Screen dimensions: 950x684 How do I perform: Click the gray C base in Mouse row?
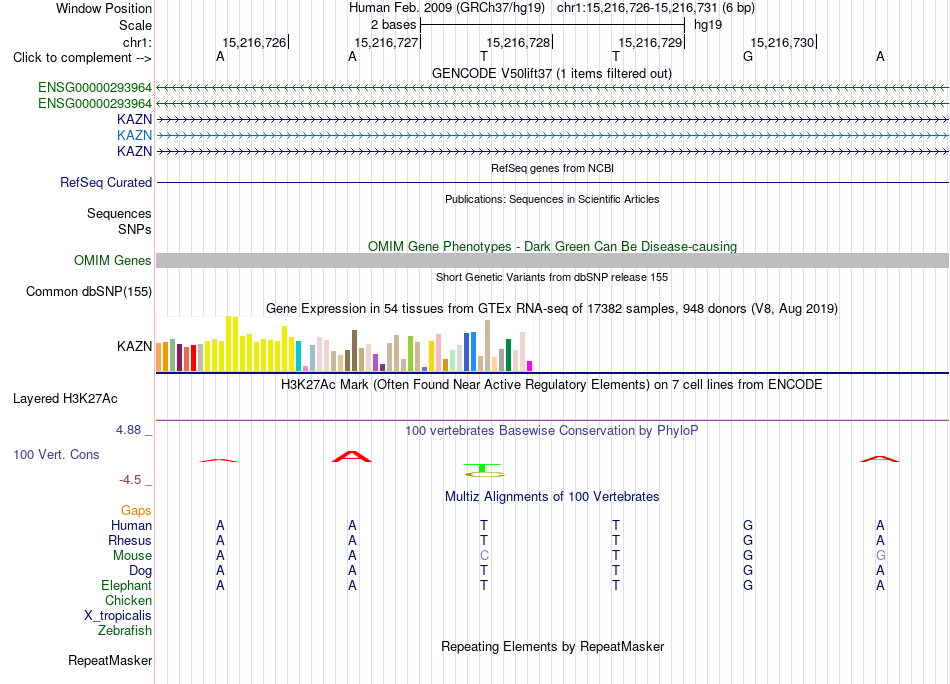484,556
